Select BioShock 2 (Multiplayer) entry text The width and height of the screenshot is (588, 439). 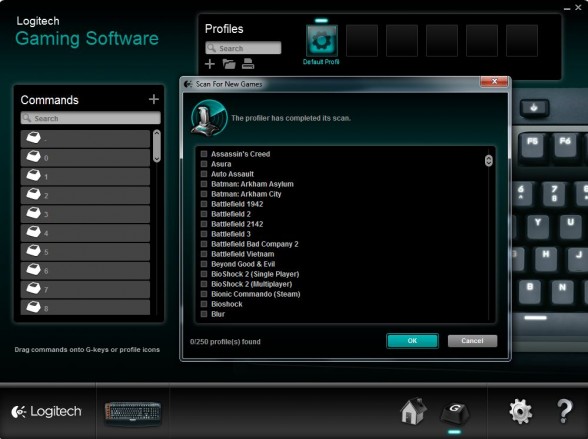point(252,284)
